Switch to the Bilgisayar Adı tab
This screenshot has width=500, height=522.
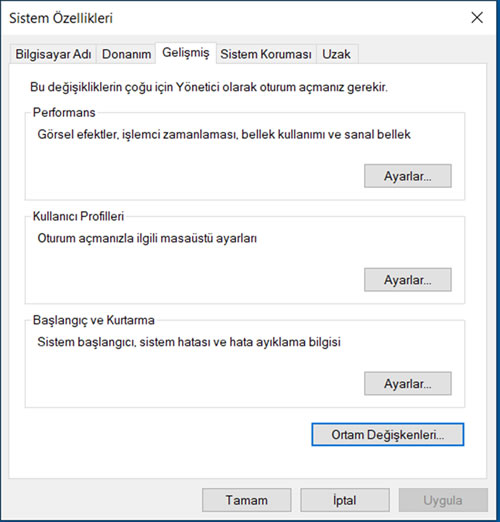tap(53, 54)
